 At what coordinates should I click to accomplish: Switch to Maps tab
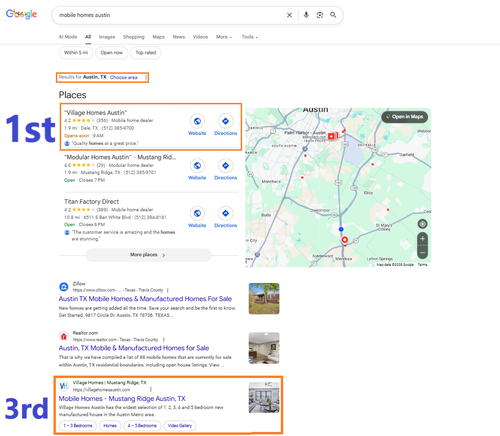click(x=158, y=37)
